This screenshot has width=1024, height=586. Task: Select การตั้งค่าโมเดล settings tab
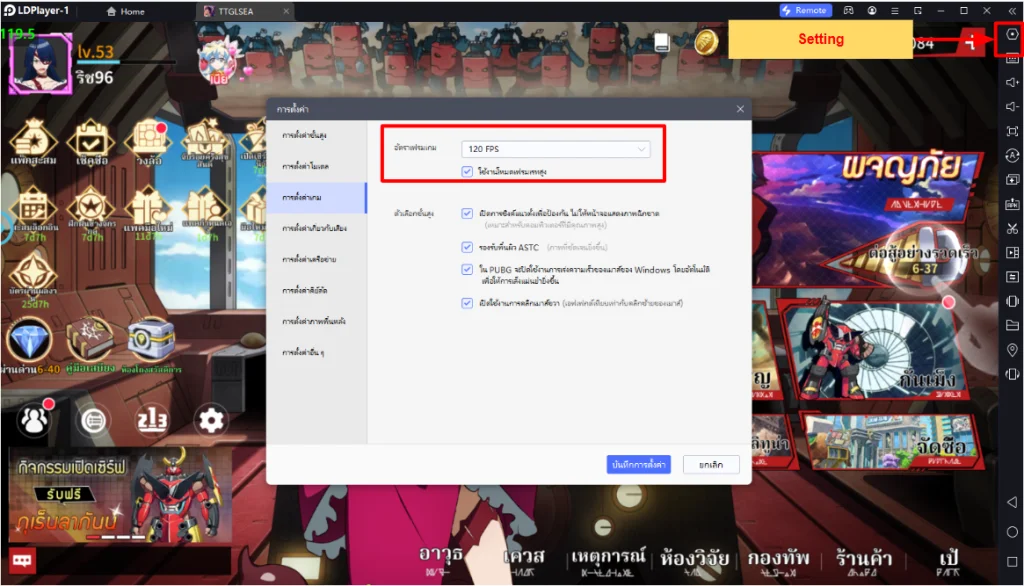tap(317, 167)
